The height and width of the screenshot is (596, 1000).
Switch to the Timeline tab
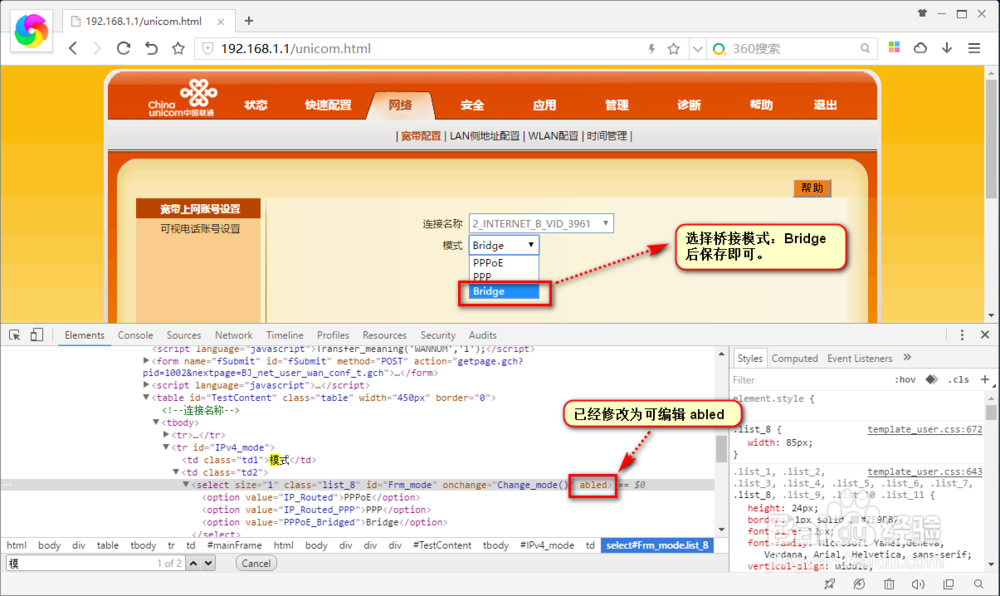[284, 335]
